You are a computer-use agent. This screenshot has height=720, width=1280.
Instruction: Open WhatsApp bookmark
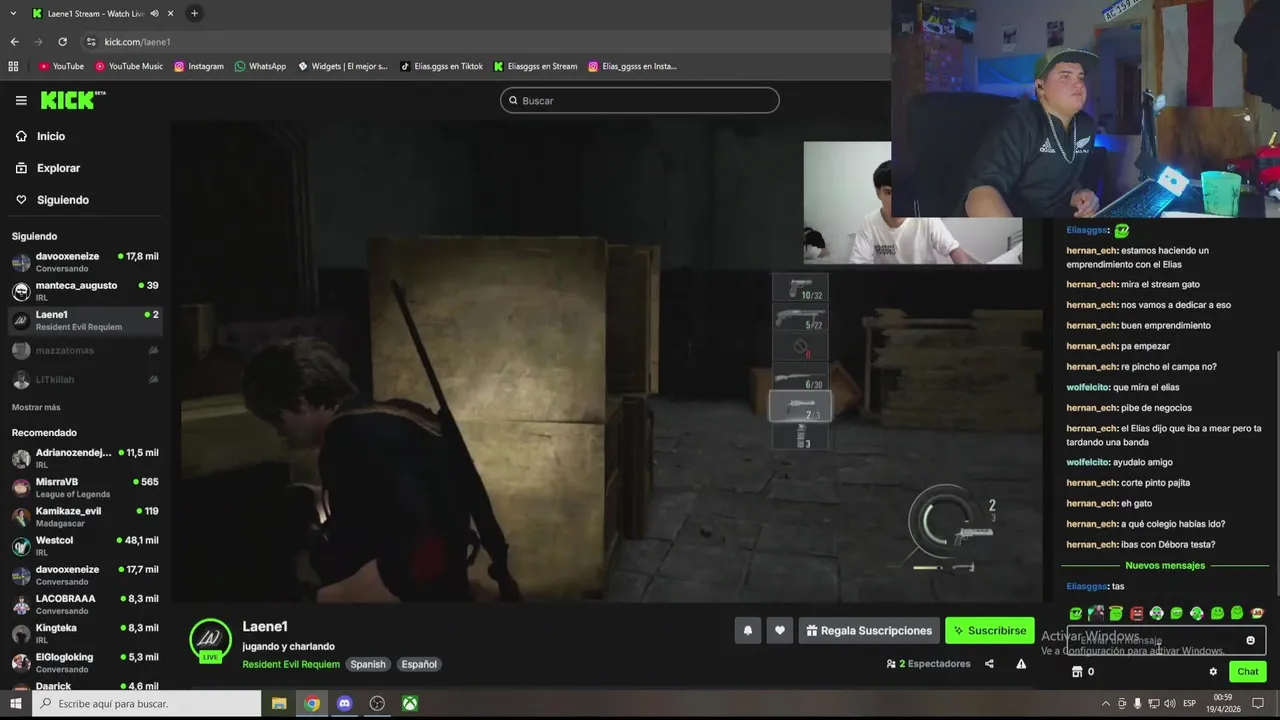(260, 66)
